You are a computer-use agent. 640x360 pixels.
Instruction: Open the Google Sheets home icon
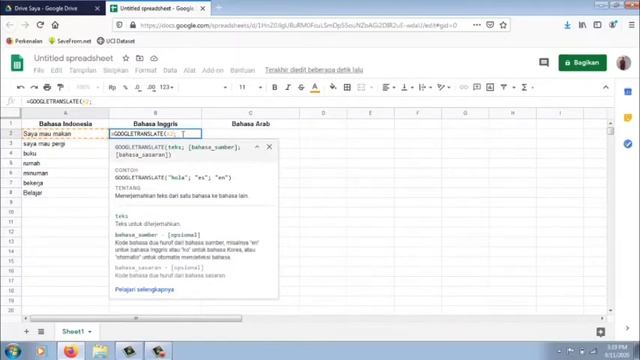pyautogui.click(x=17, y=63)
